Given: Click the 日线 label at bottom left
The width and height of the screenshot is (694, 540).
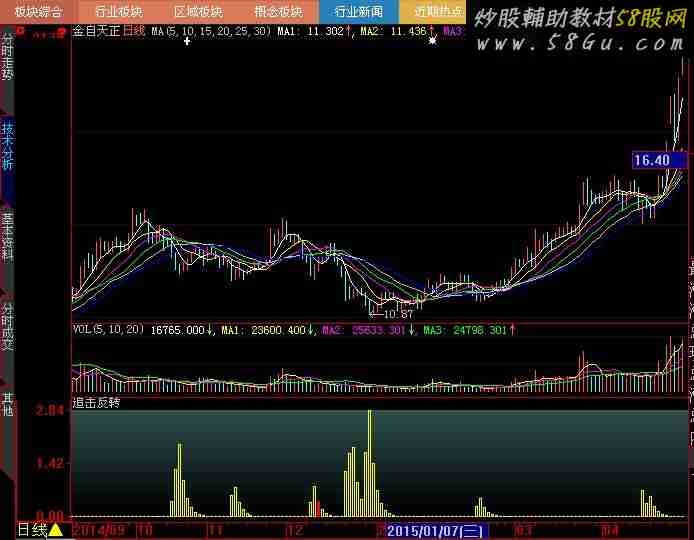Looking at the screenshot, I should [x=32, y=530].
